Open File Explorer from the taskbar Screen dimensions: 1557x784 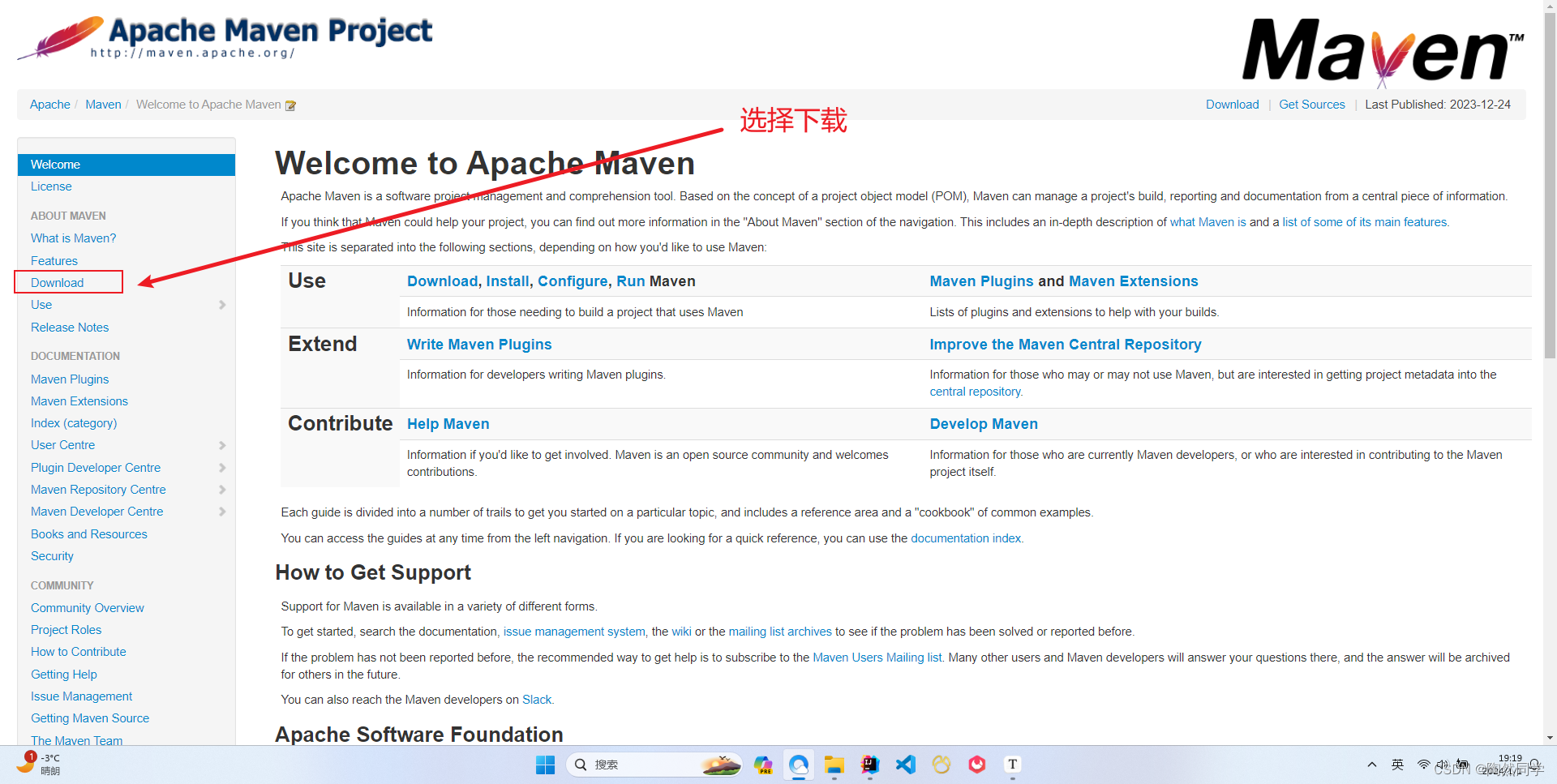(x=834, y=764)
